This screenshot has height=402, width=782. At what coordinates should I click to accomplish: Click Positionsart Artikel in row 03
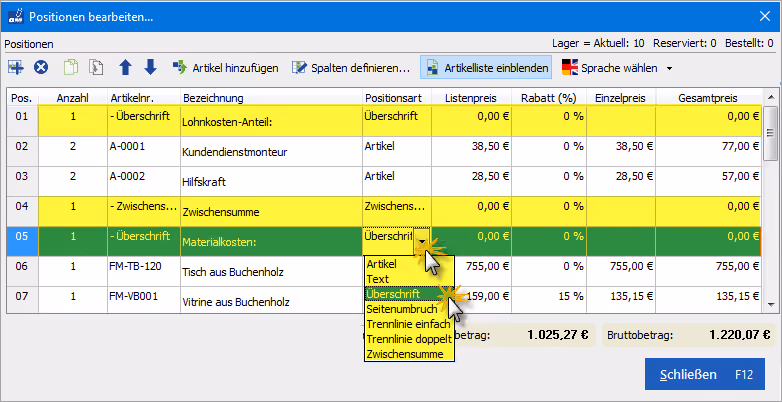[x=396, y=182]
